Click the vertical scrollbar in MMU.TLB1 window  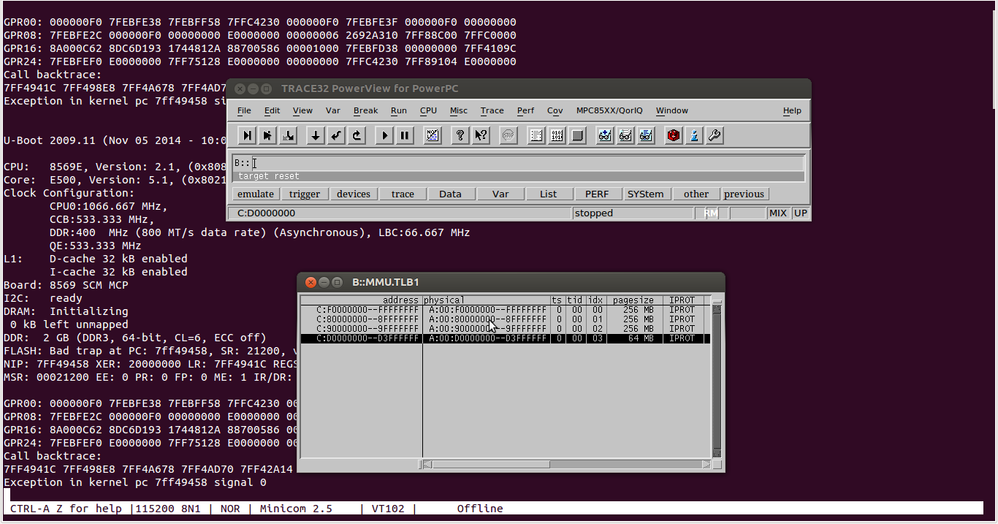tap(717, 380)
